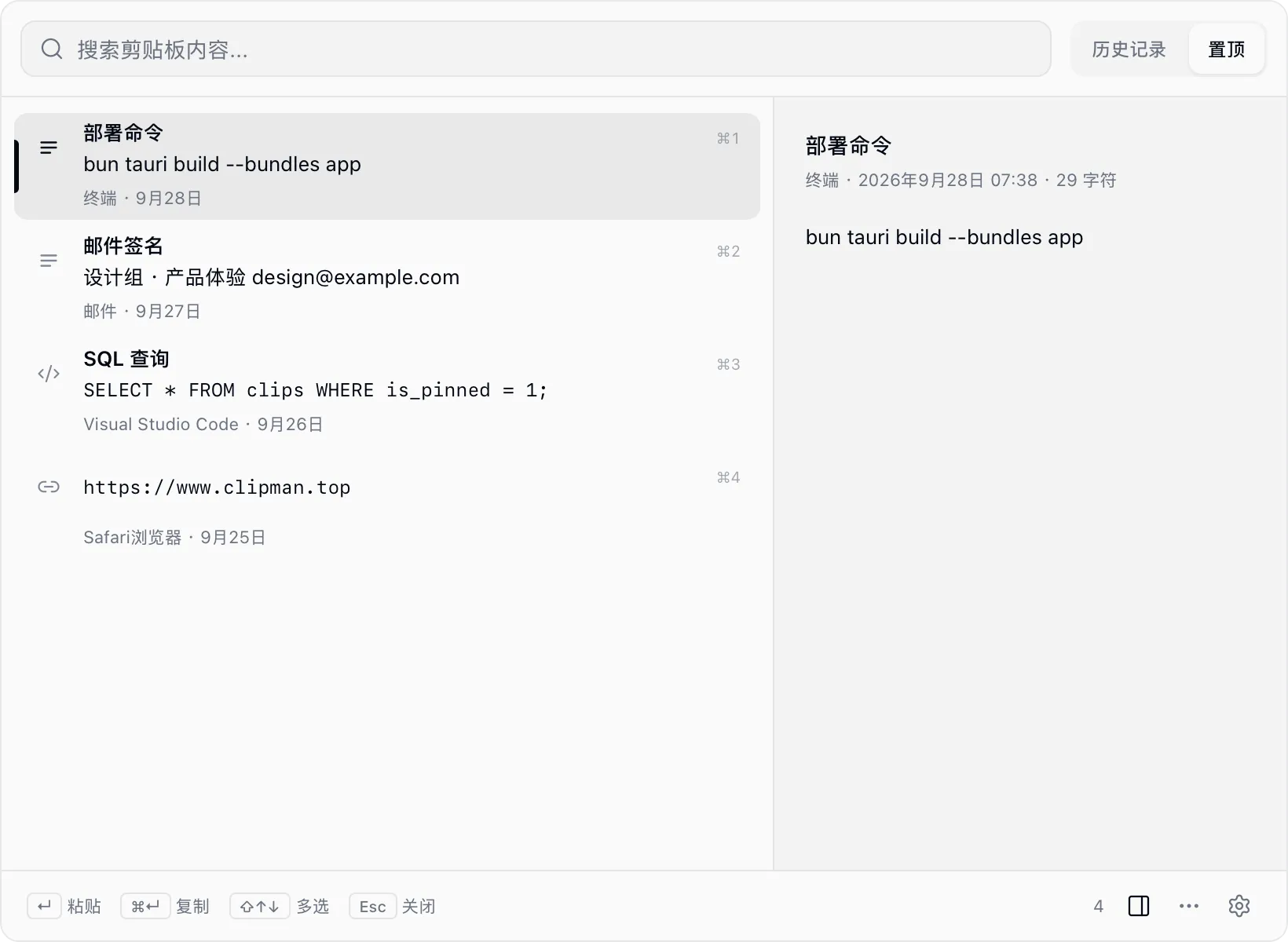Image resolution: width=1288 pixels, height=942 pixels.
Task: Click the ⌘3 shortcut label
Action: coord(728,364)
